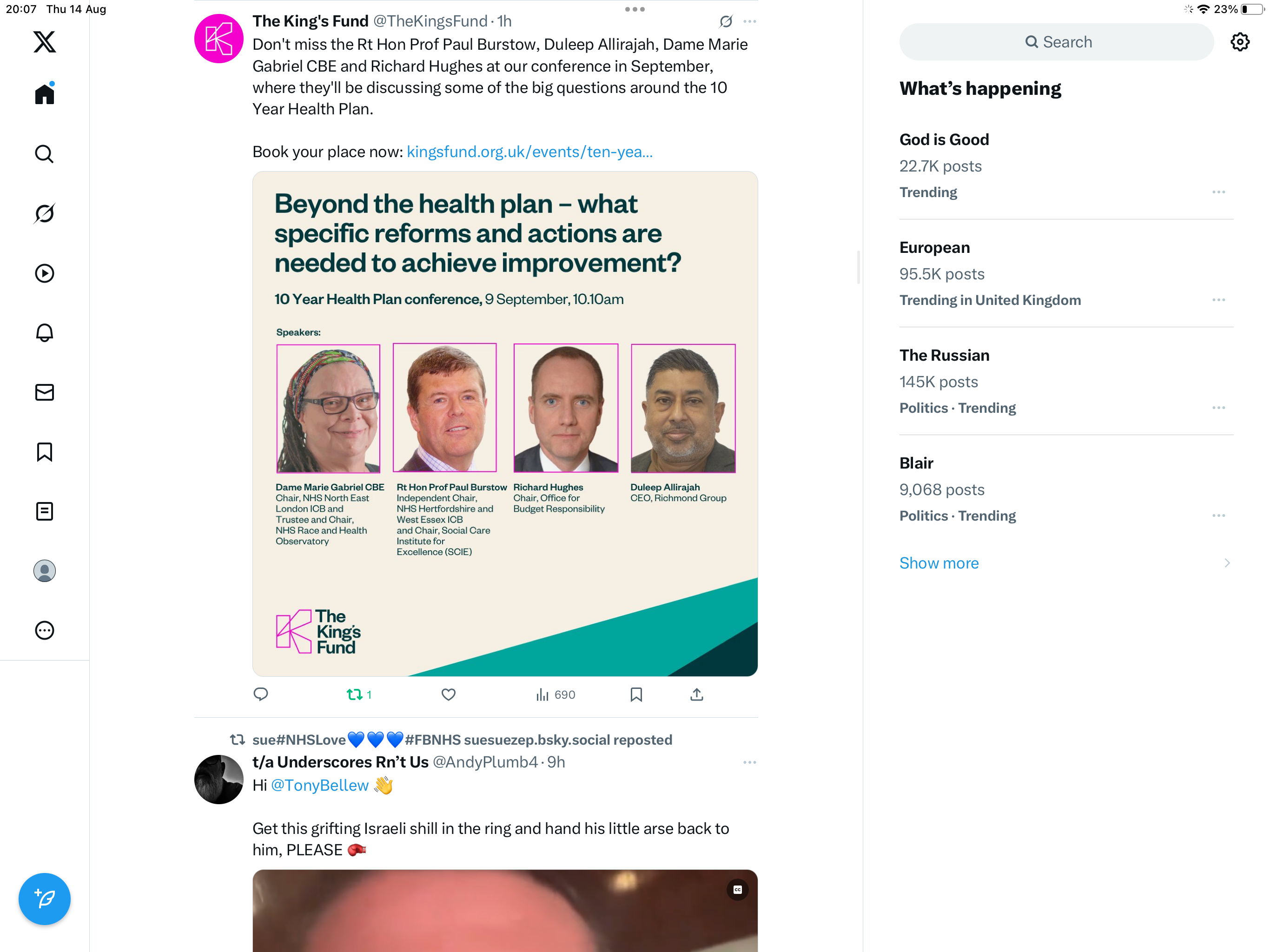Open the Video tab in sidebar

tap(44, 273)
